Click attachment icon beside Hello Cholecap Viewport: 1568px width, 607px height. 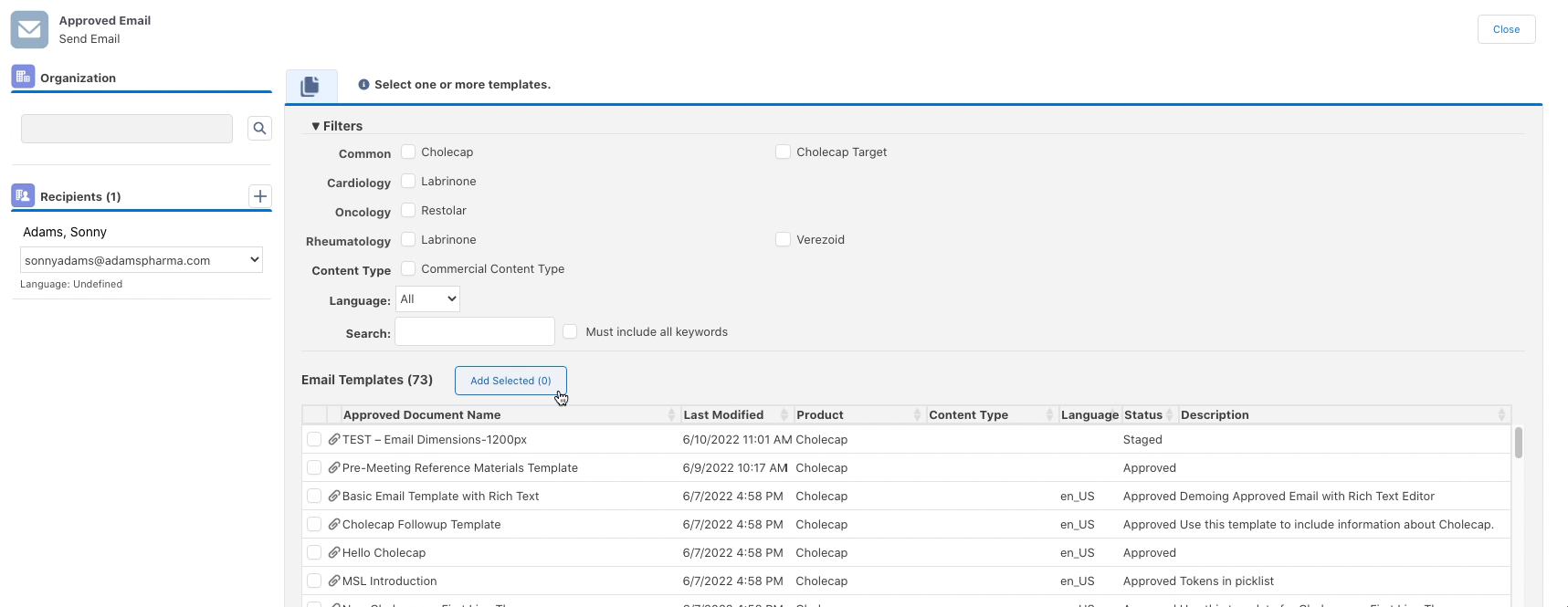334,553
